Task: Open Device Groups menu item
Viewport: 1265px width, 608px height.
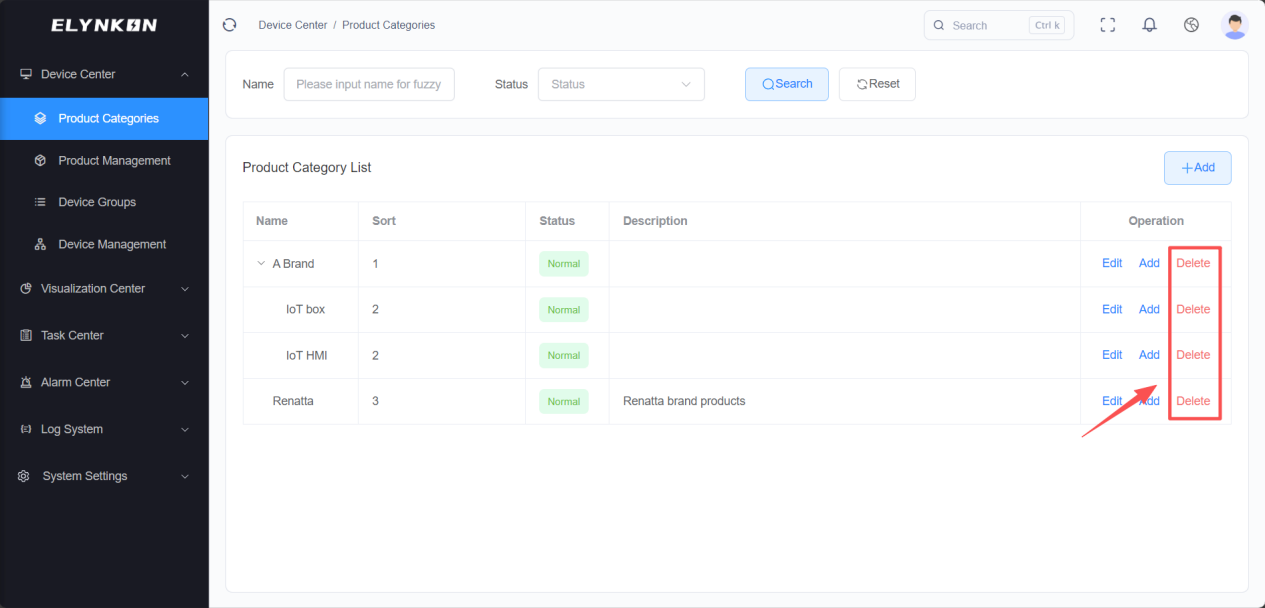Action: tap(104, 202)
